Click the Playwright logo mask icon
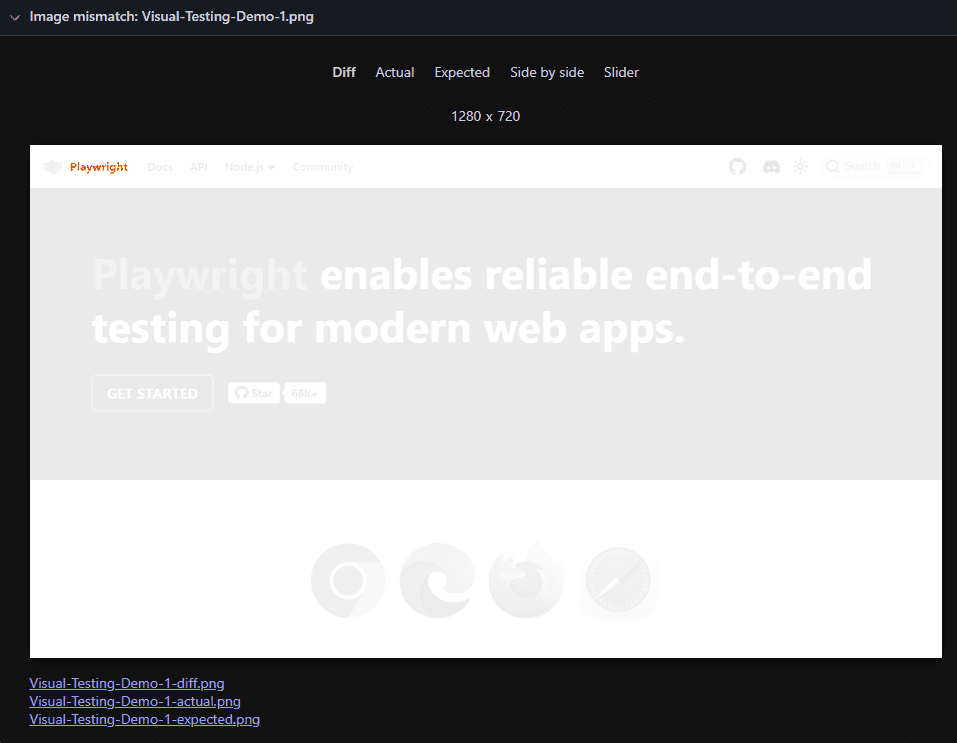 (x=52, y=166)
